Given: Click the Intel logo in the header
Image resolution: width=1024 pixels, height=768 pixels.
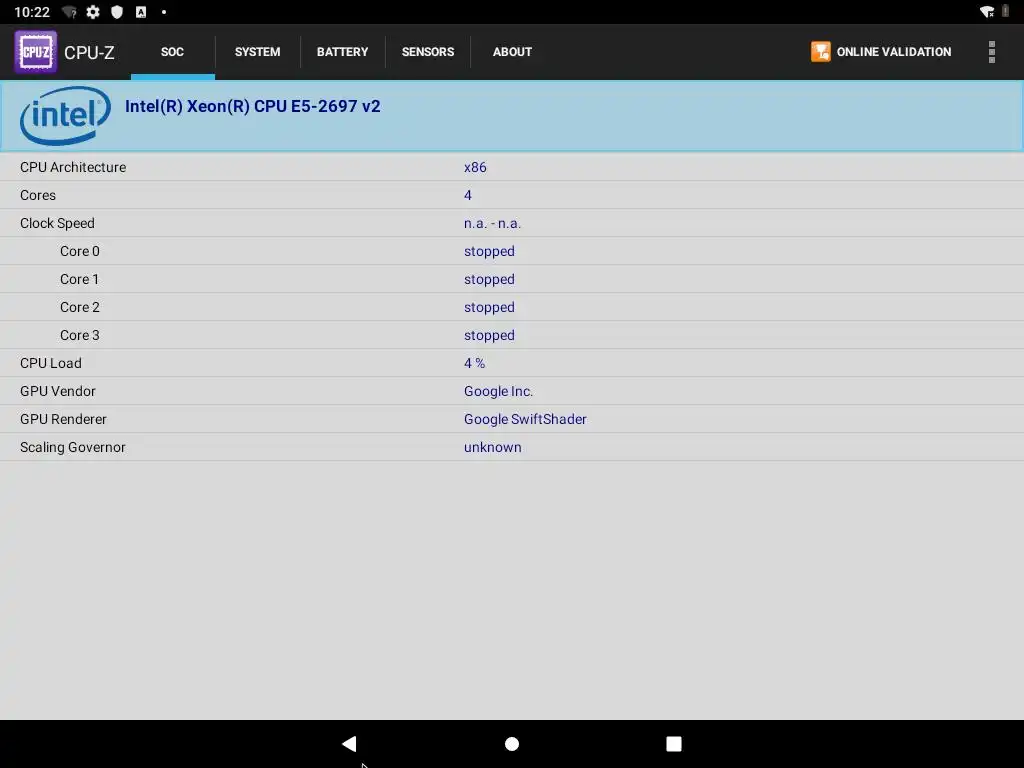Looking at the screenshot, I should coord(65,115).
